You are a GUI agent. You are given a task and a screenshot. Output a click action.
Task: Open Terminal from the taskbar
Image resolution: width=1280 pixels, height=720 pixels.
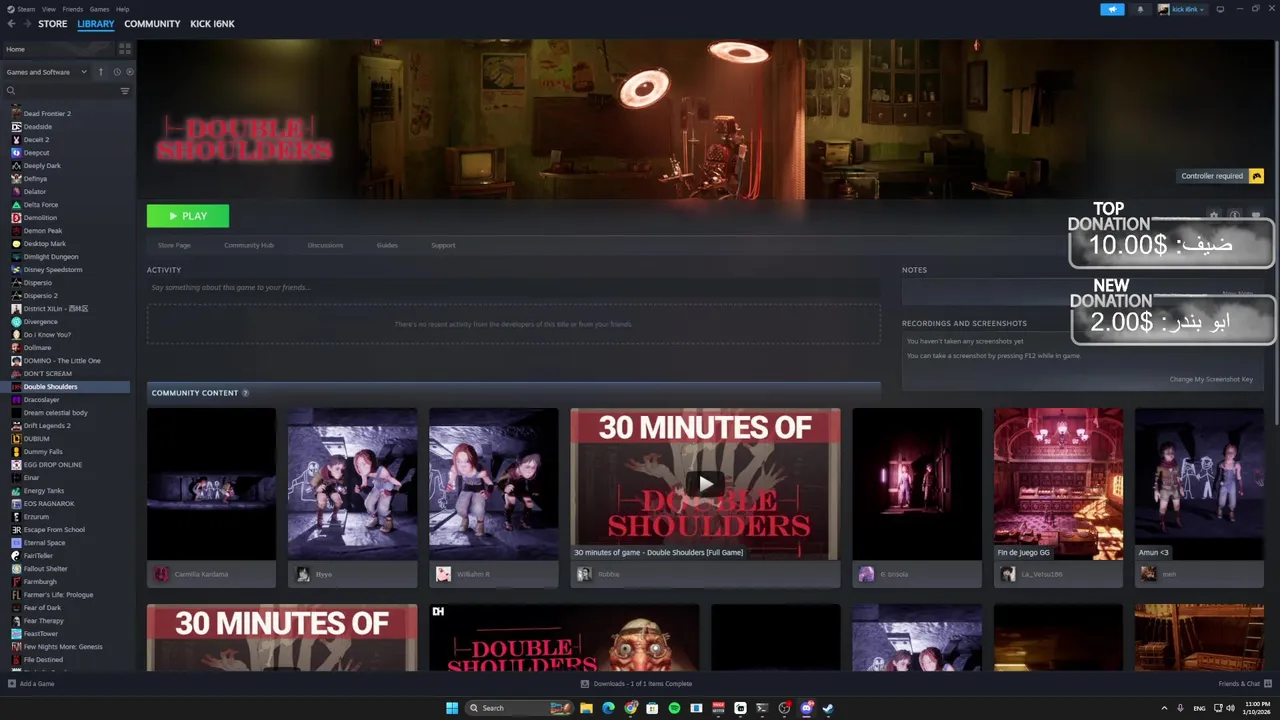tap(763, 708)
